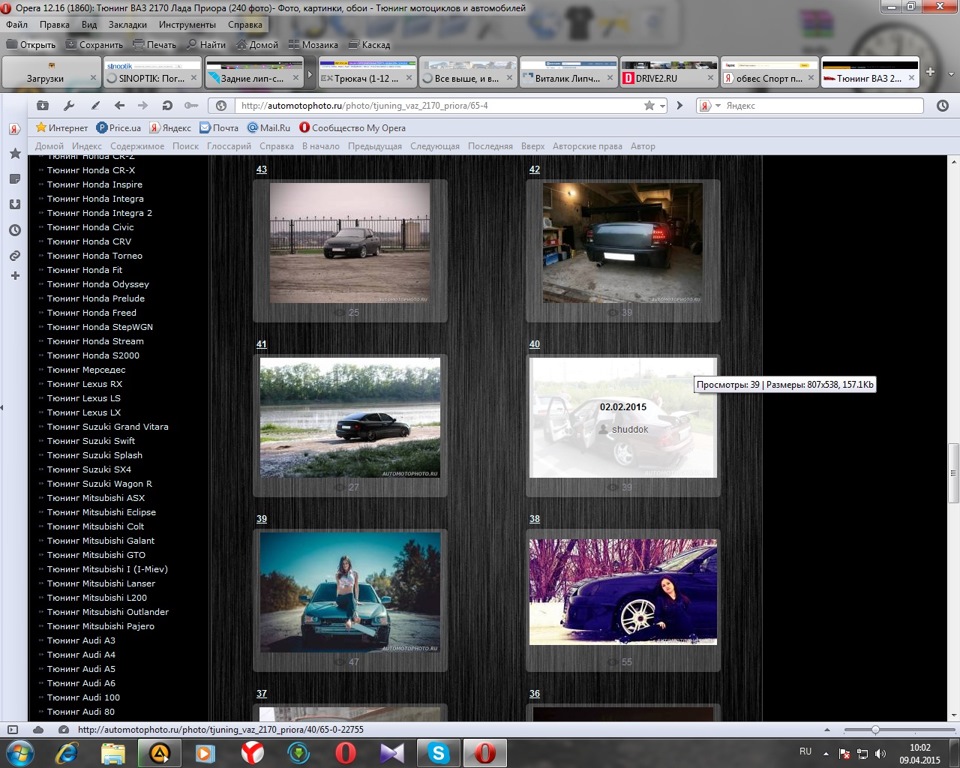This screenshot has width=960, height=768.
Task: Open Тюнинг Audi A6 sidebar link
Action: (81, 683)
